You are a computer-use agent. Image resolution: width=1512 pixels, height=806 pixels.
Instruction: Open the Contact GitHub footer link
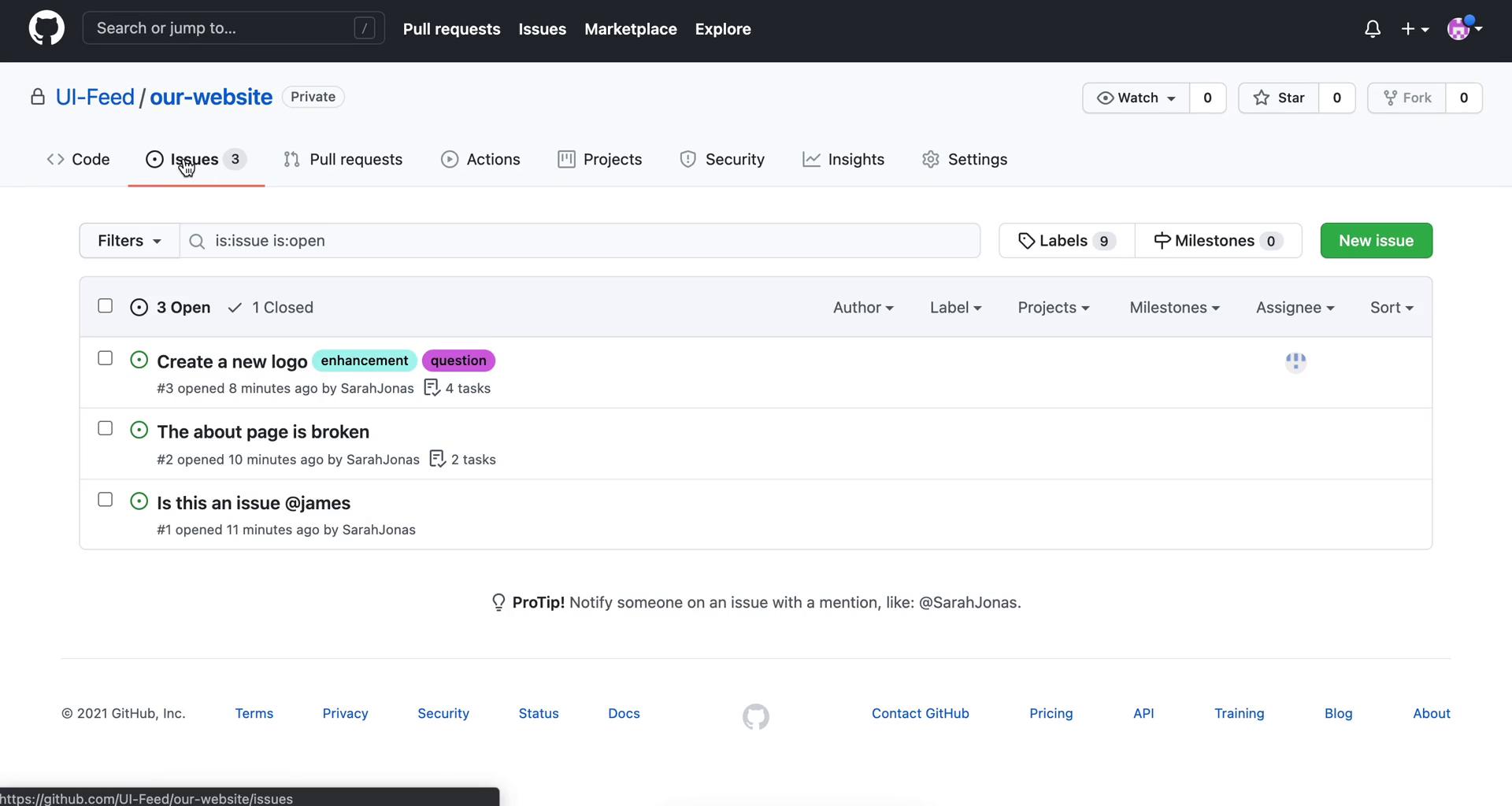point(920,713)
